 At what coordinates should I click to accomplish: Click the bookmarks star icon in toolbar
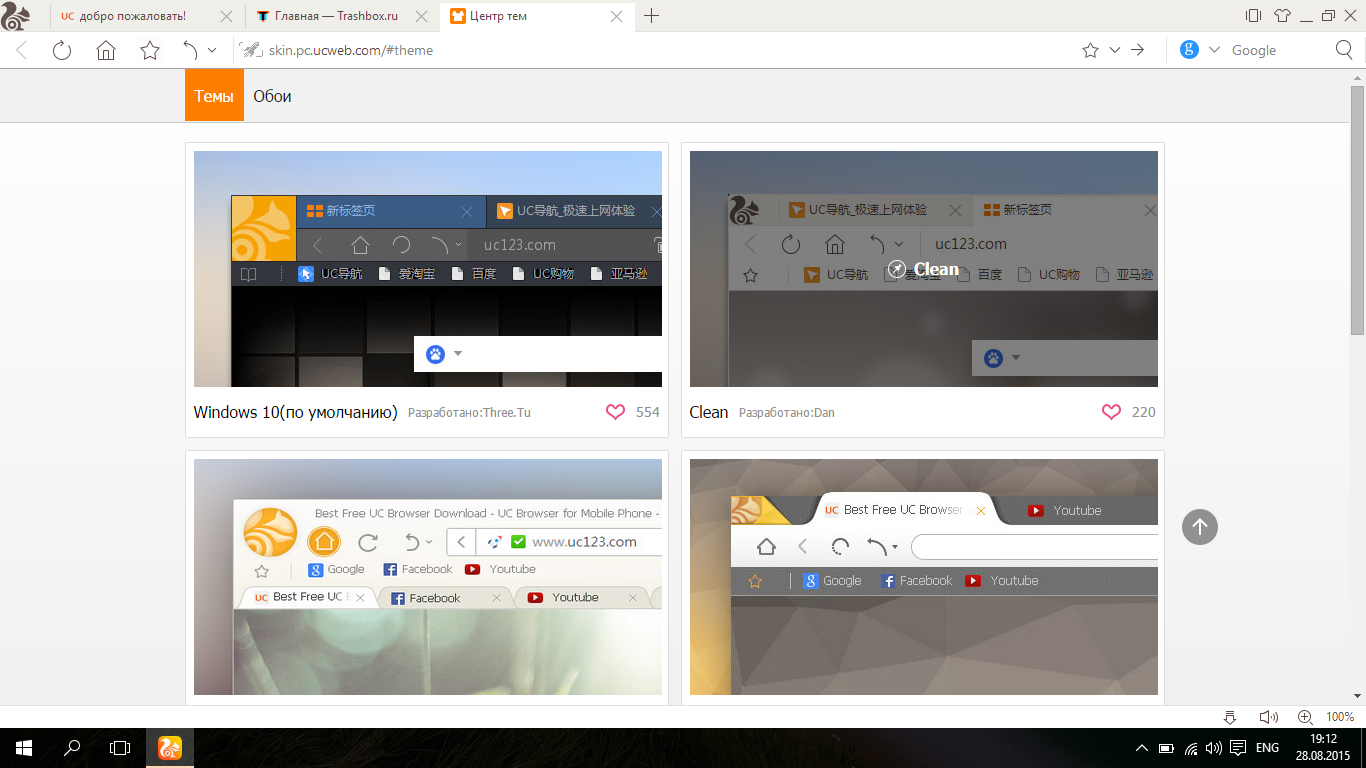150,50
